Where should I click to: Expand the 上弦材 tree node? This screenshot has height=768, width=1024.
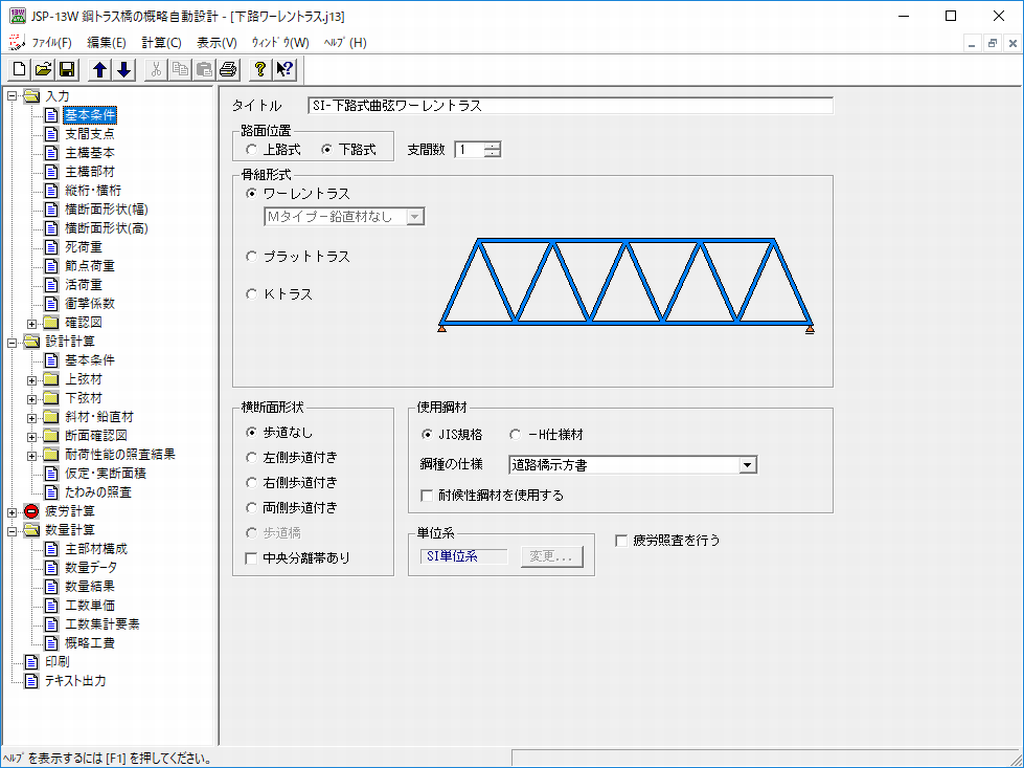(32, 380)
